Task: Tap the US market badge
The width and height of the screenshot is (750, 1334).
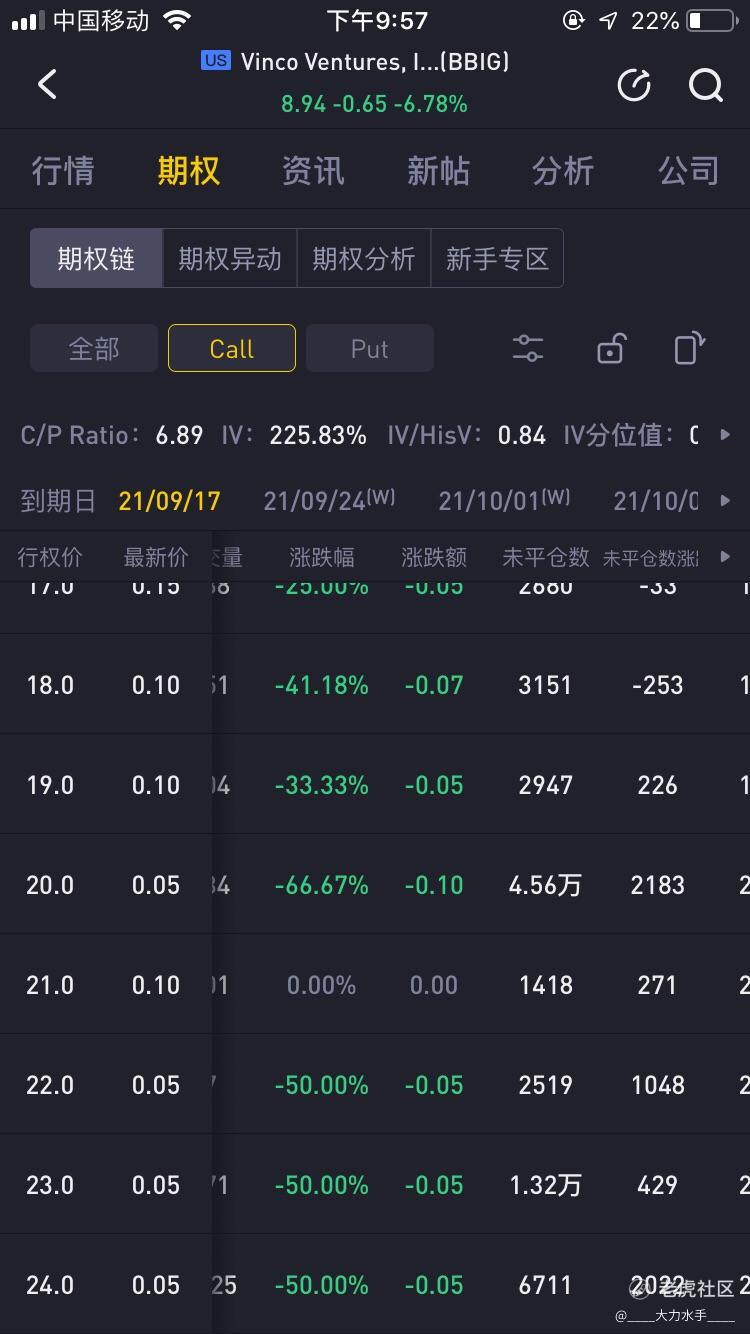Action: tap(215, 61)
